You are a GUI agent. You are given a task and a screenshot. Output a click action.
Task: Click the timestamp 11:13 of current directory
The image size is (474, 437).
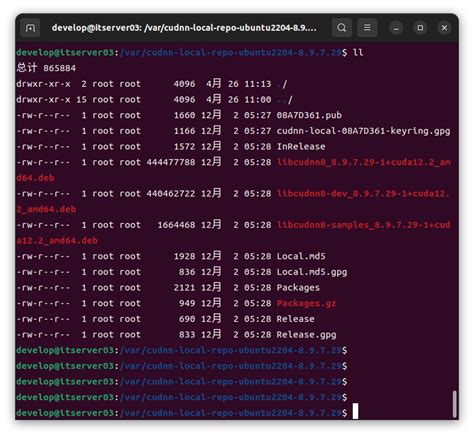pos(258,84)
